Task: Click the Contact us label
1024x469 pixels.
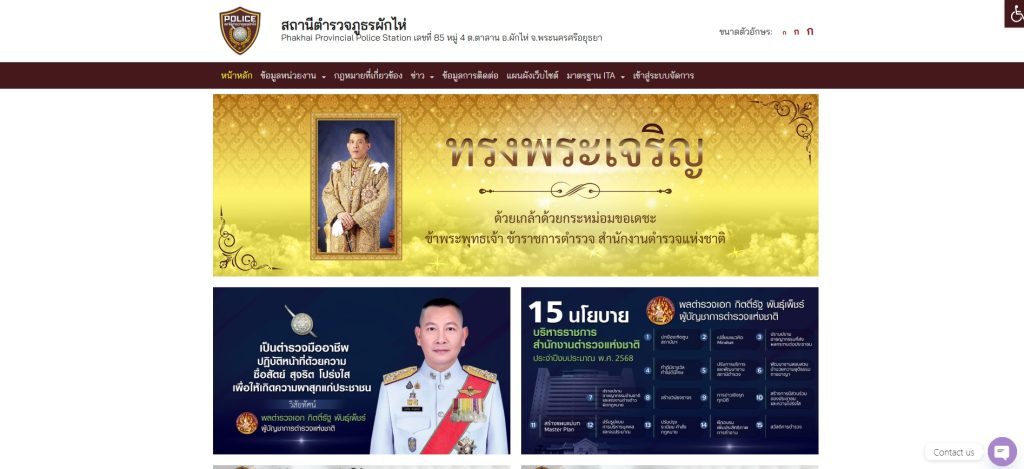Action: pos(953,452)
